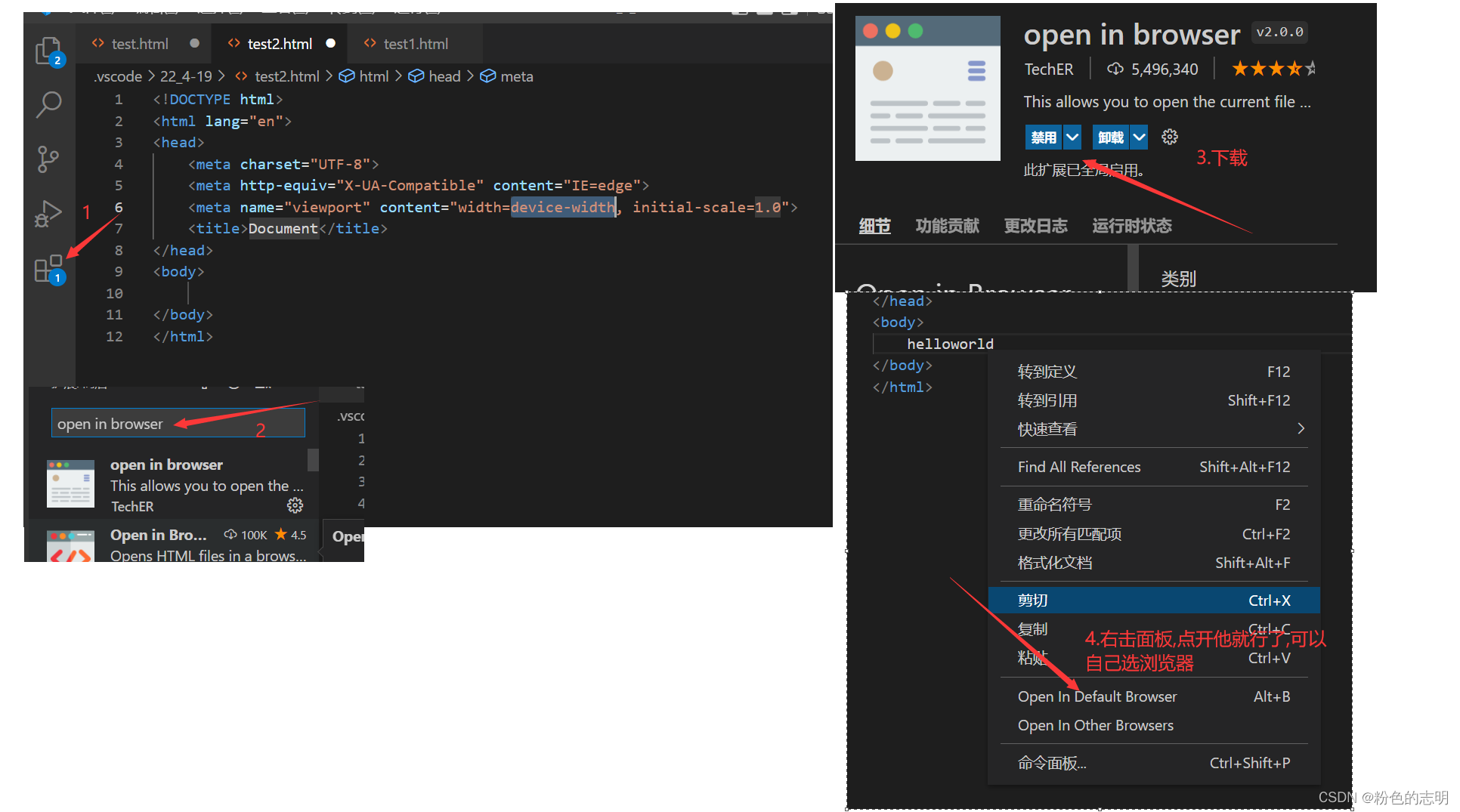The image size is (1460, 812).
Task: Click the open in browser extension thumbnail
Action: (x=70, y=483)
